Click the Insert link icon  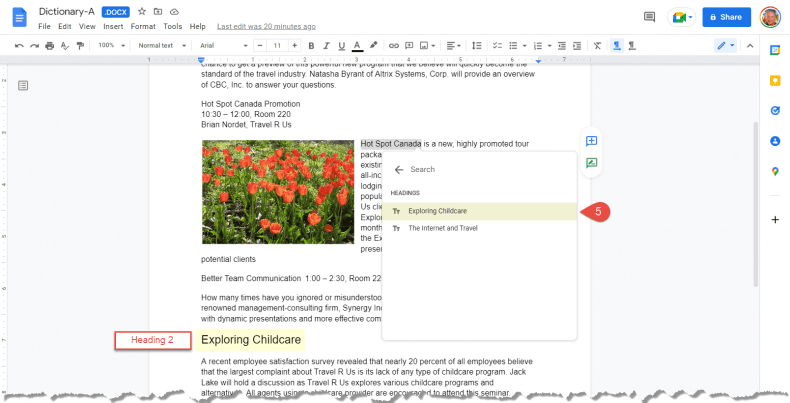(x=393, y=45)
